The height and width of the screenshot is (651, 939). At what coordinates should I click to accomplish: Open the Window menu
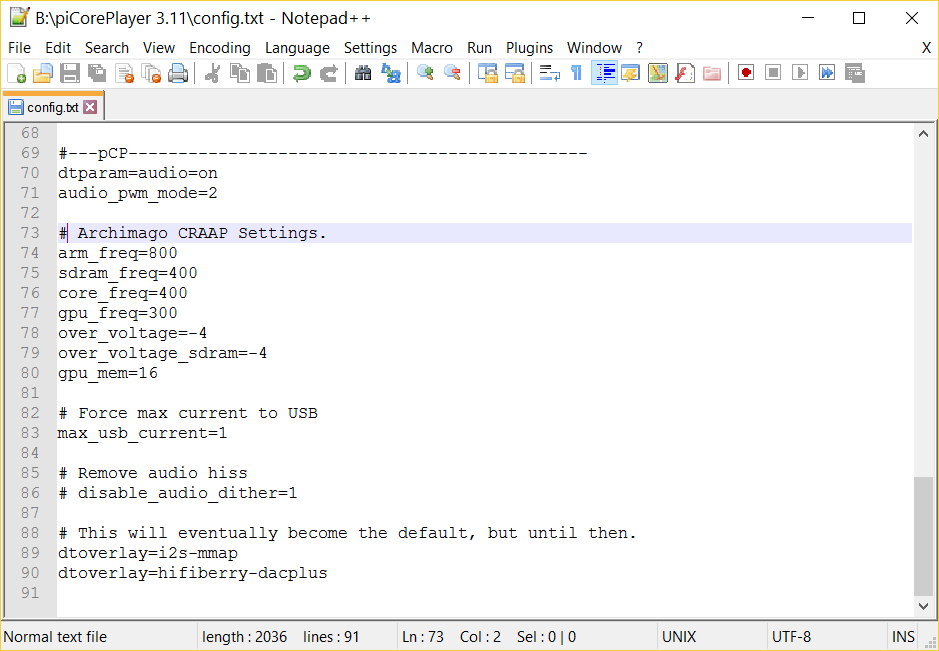(x=594, y=48)
